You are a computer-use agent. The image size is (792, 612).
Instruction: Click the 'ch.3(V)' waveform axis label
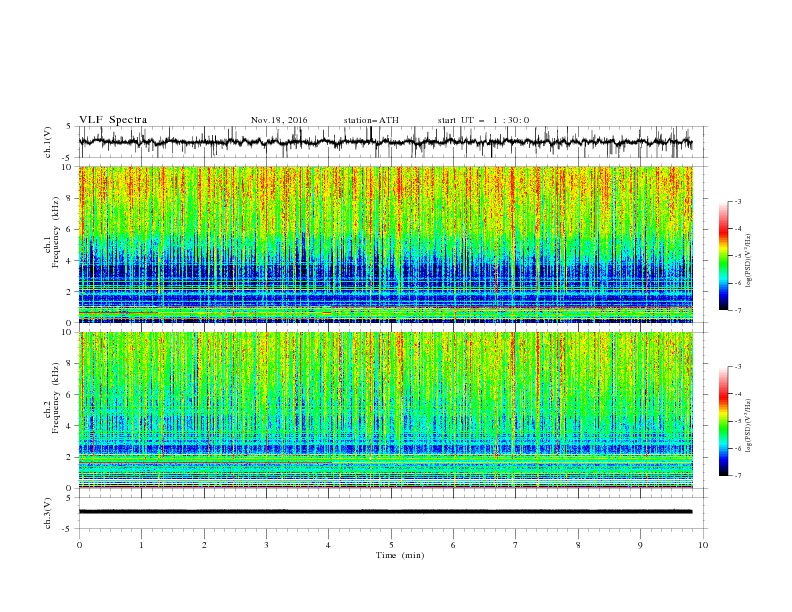coord(48,513)
